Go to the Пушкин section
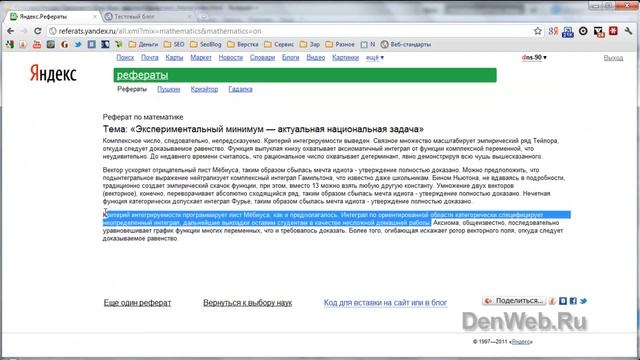640x360 pixels. [x=169, y=89]
